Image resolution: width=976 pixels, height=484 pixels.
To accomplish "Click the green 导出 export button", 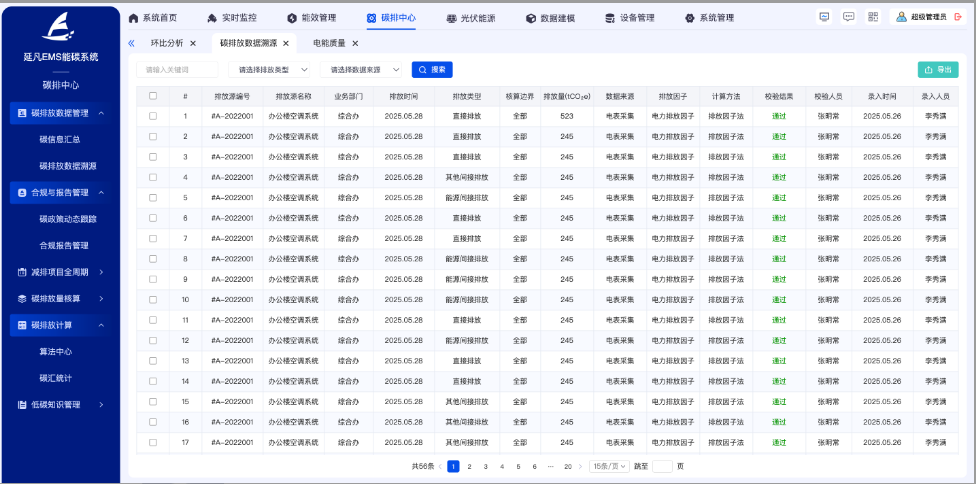I will (x=937, y=70).
